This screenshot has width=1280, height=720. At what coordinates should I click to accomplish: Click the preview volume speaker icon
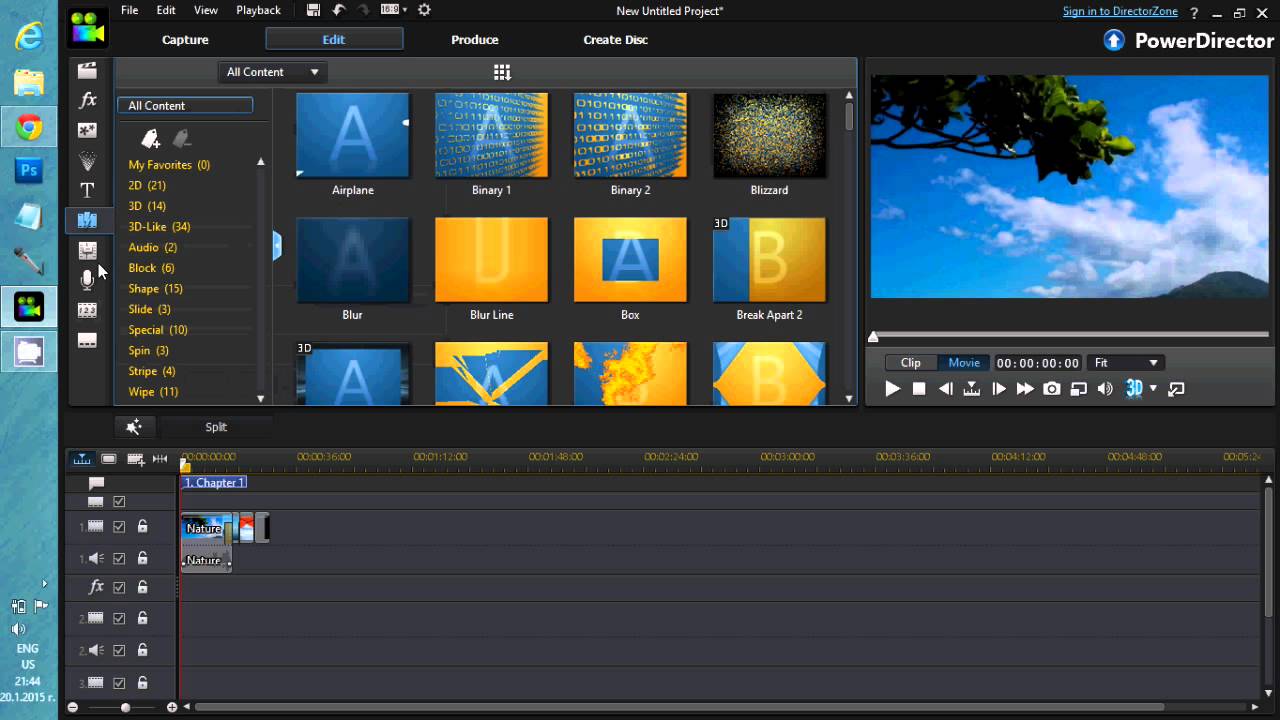click(1105, 389)
